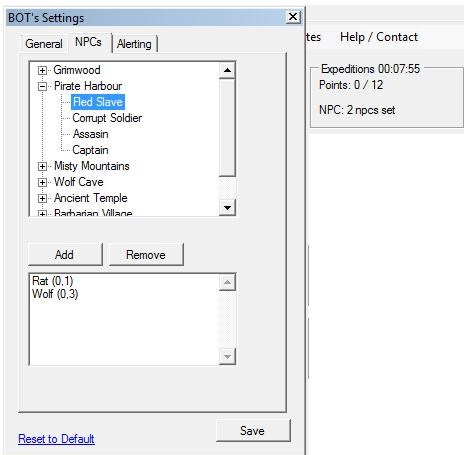
Task: Click the Add button
Action: click(x=65, y=255)
